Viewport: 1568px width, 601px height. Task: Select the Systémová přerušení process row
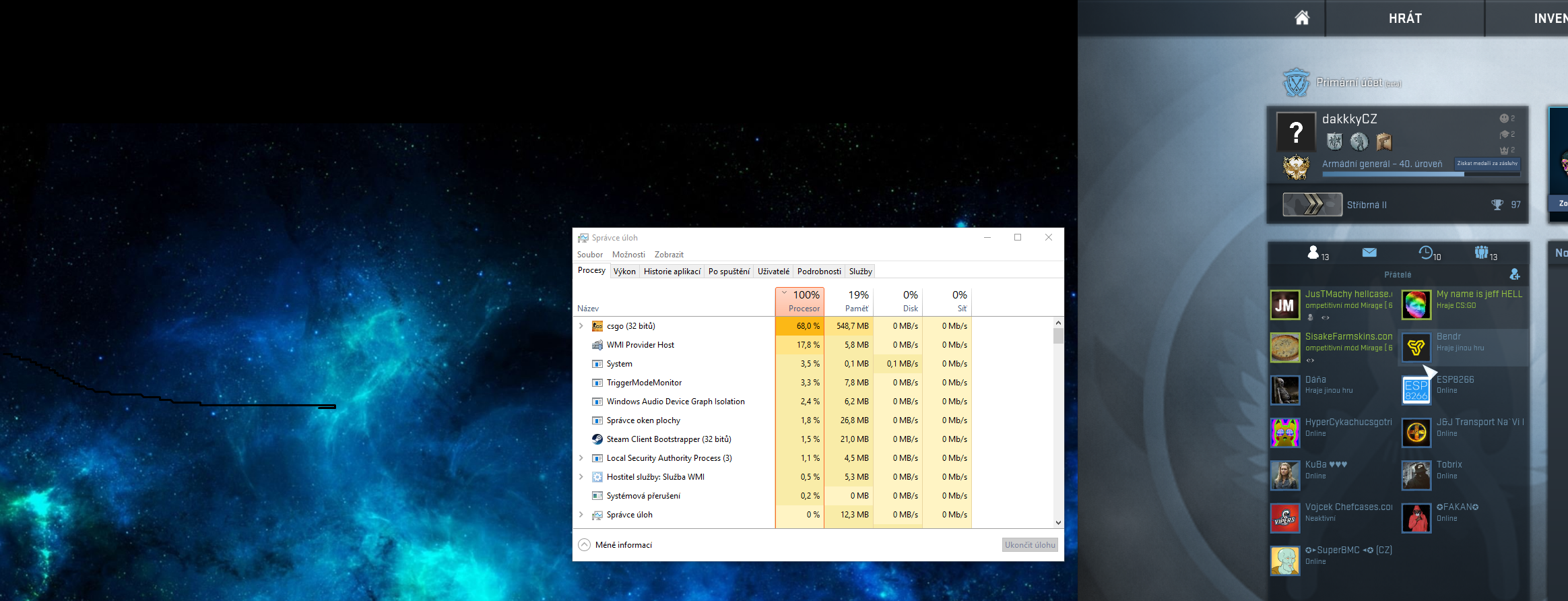tap(772, 496)
